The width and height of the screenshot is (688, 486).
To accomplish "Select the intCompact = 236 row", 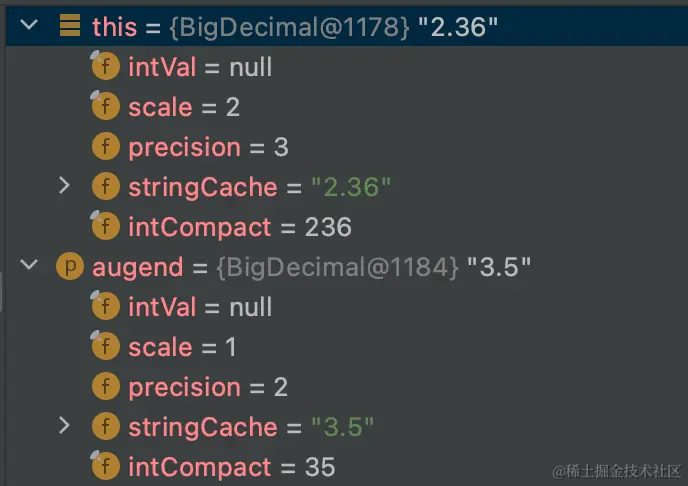I will (347, 226).
